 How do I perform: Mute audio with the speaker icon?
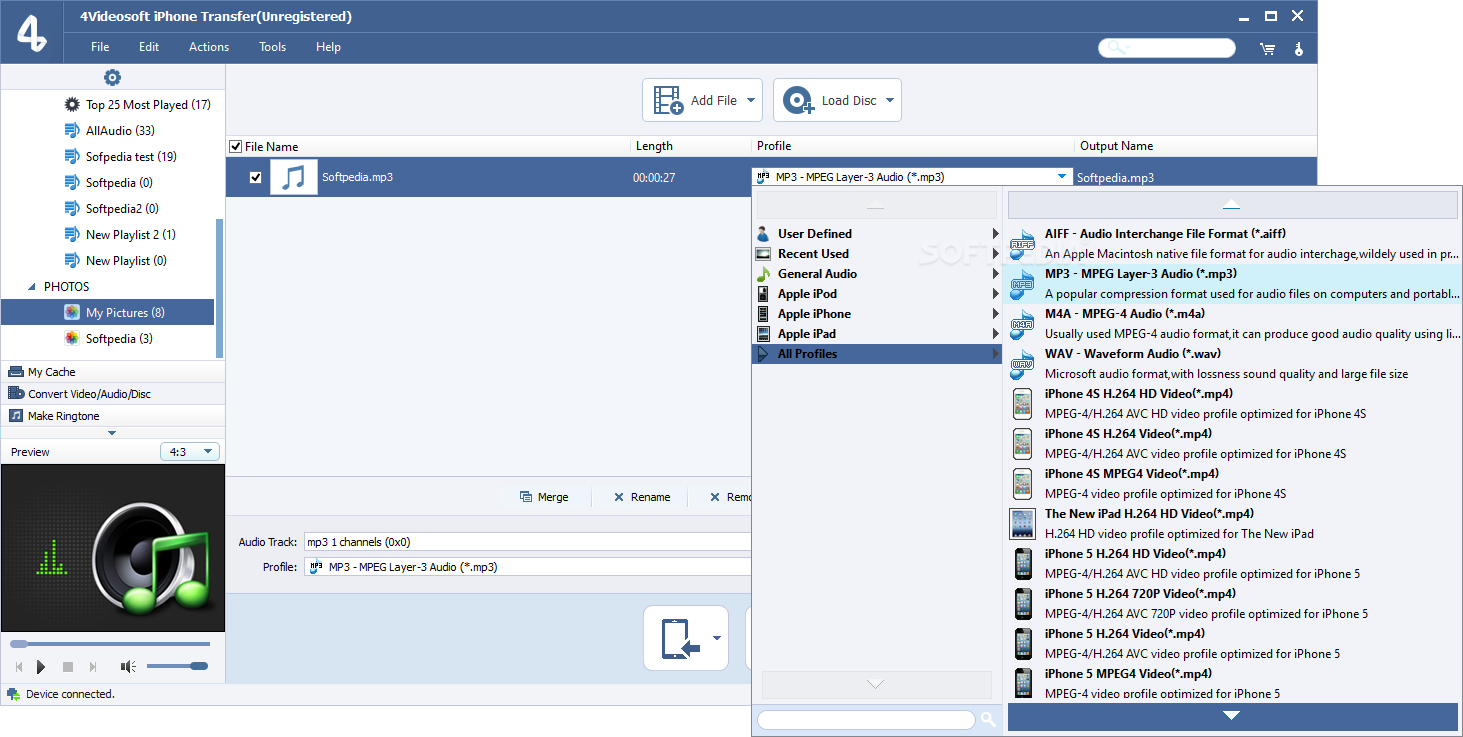(x=128, y=667)
